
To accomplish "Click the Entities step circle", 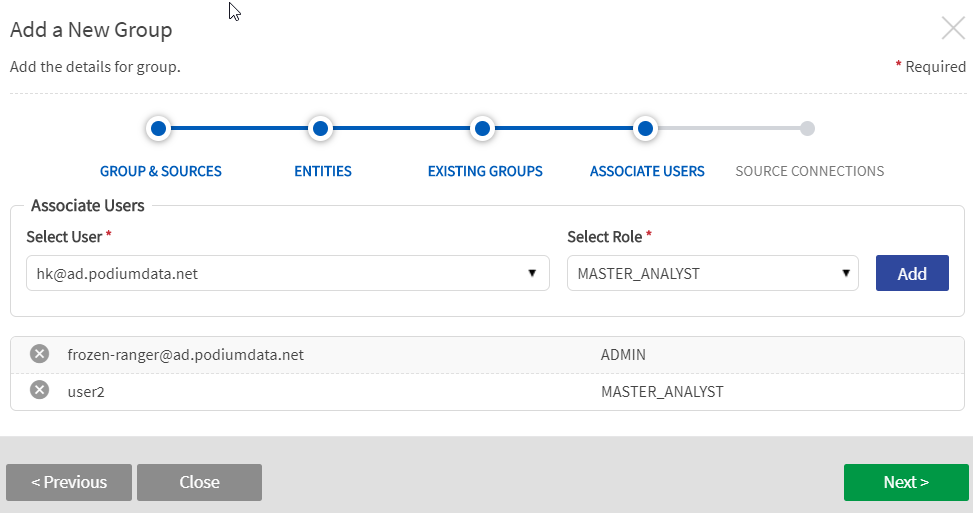I will [x=320, y=128].
